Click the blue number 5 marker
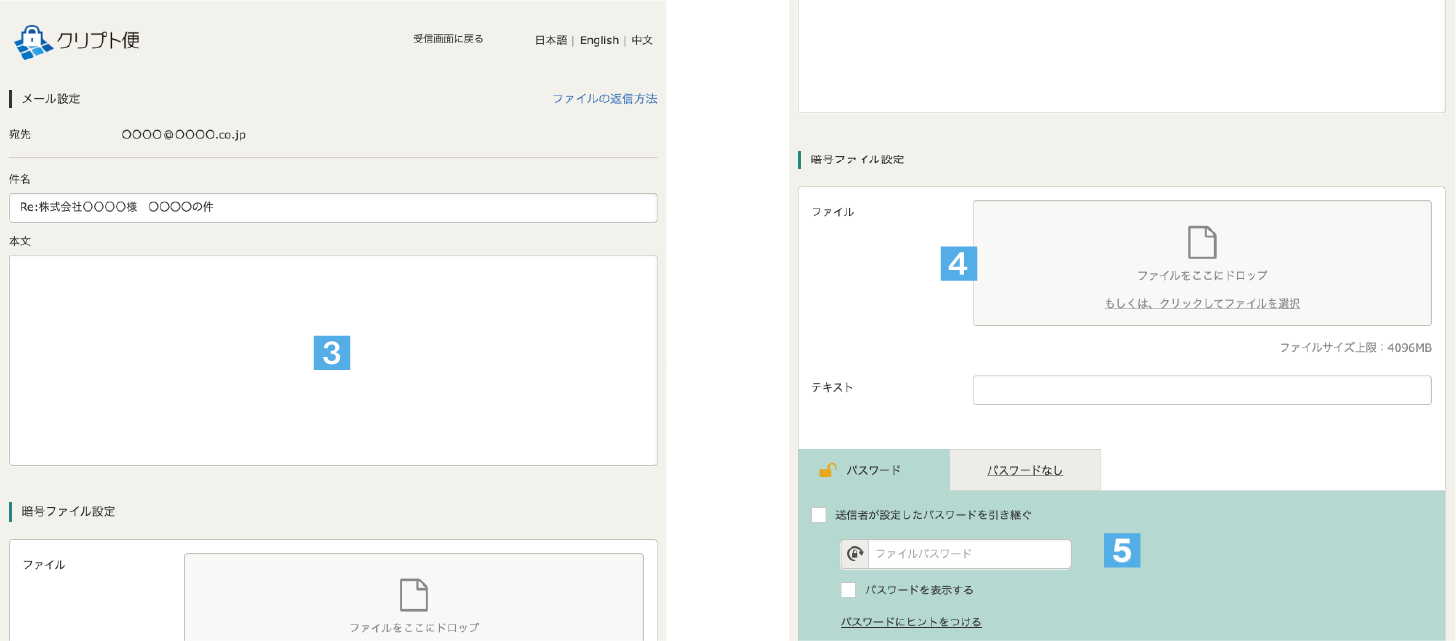 [x=1122, y=550]
